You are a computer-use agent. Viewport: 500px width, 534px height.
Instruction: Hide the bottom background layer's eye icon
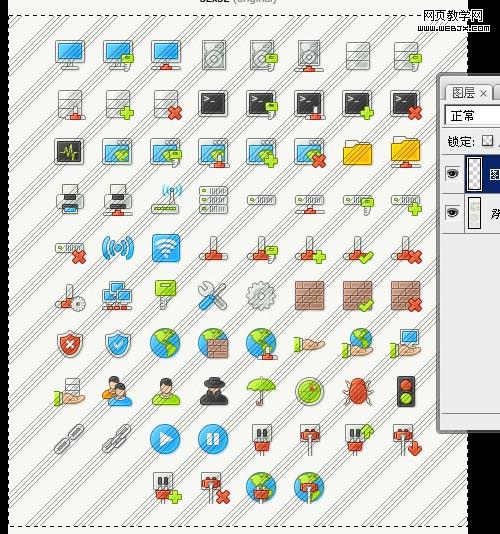[452, 213]
